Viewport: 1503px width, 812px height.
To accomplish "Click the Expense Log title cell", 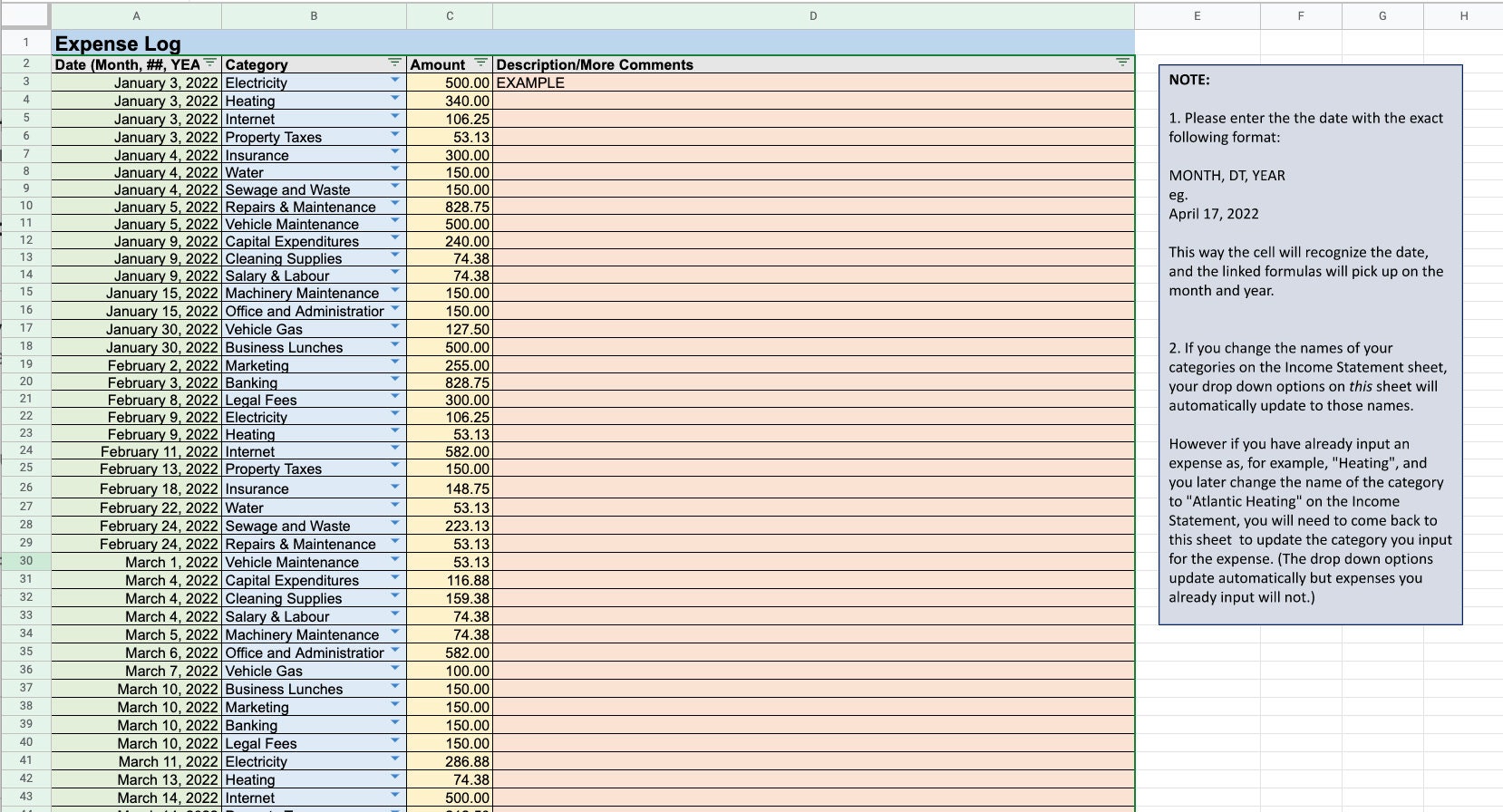I will [593, 43].
